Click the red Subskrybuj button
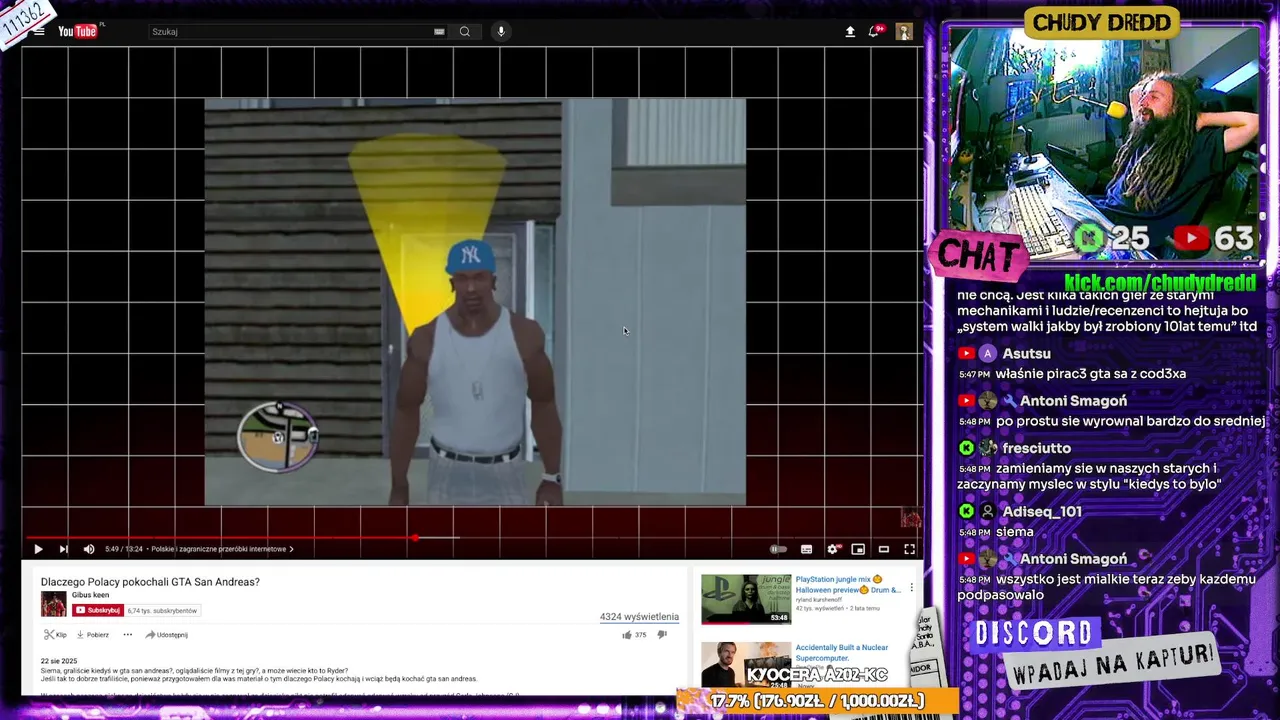The height and width of the screenshot is (720, 1280). [97, 610]
